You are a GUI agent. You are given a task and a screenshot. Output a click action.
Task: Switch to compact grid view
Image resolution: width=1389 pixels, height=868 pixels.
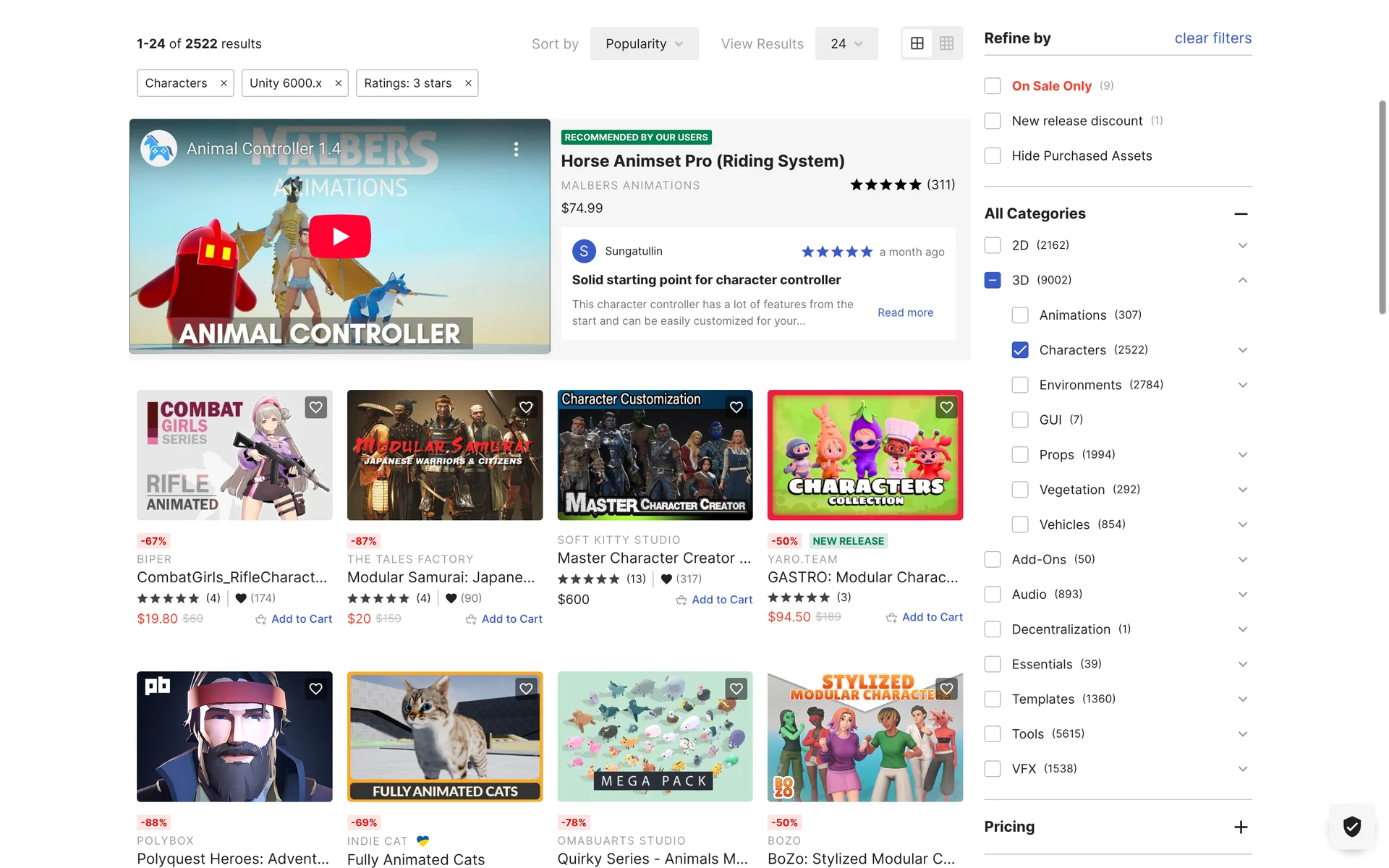[946, 43]
